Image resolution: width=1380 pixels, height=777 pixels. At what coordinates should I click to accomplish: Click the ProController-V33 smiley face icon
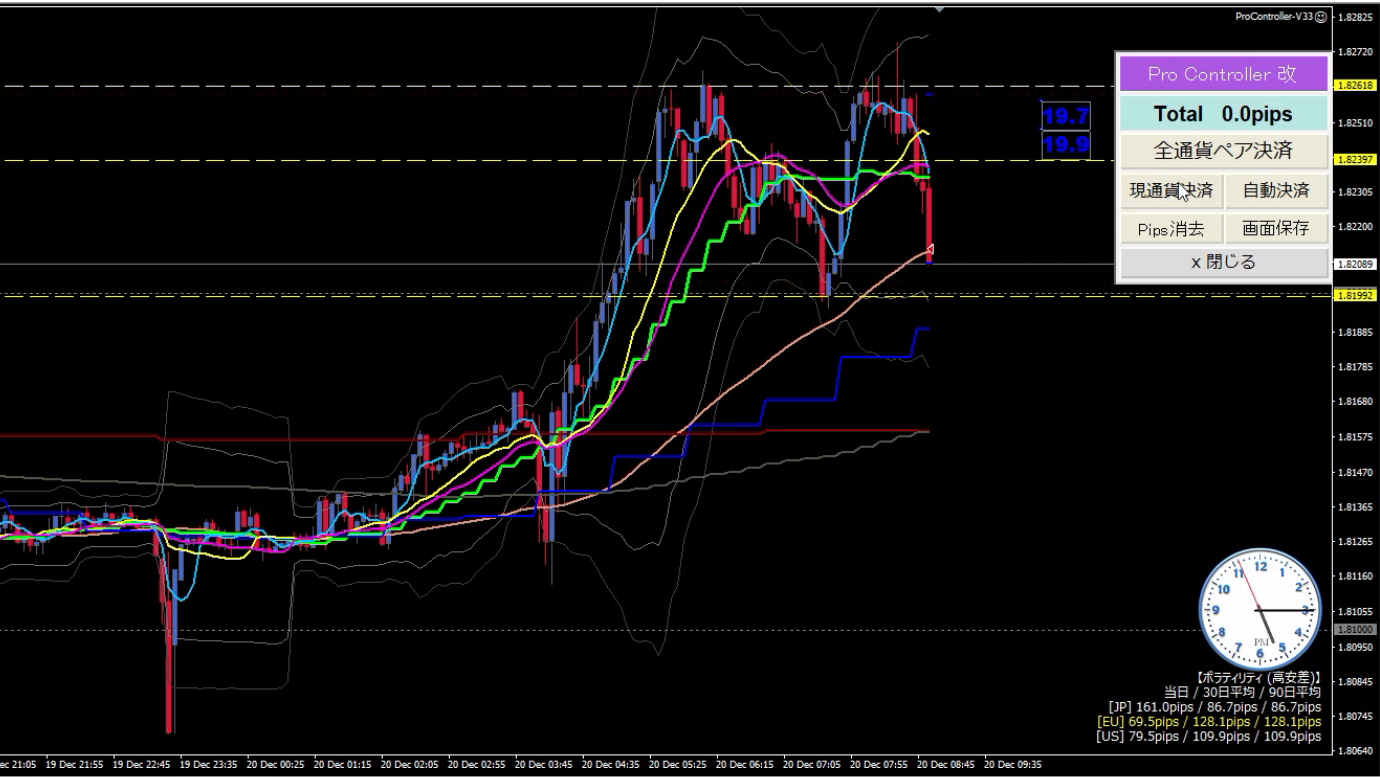coord(1321,16)
